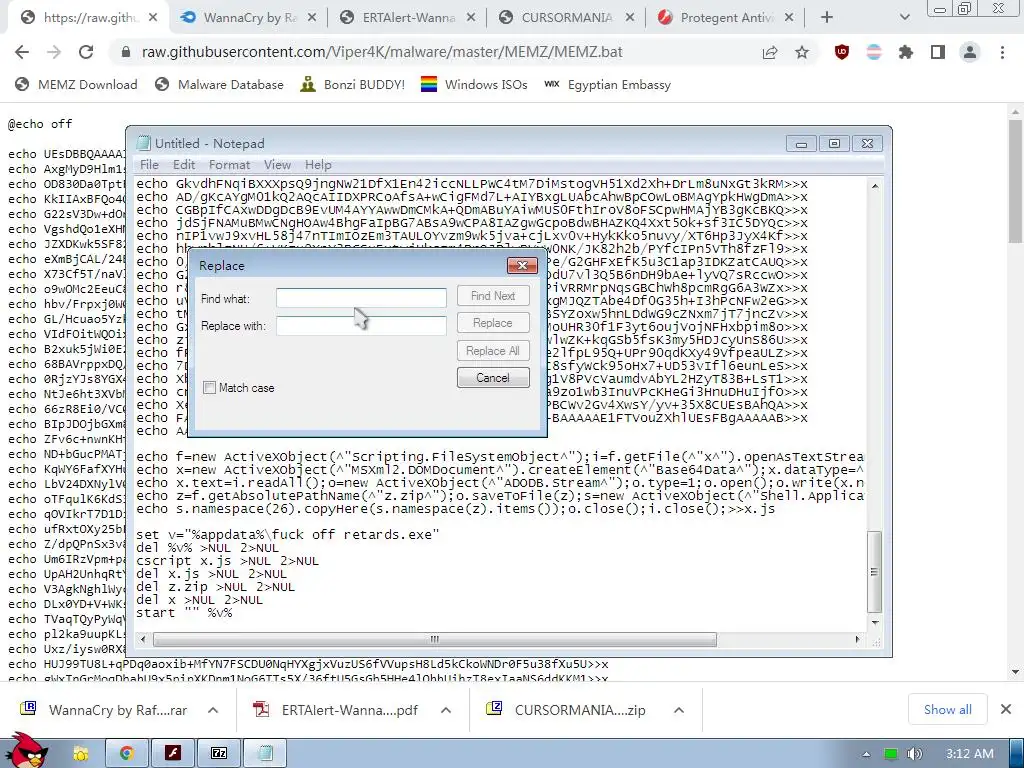Open Notepad File menu

coord(149,165)
